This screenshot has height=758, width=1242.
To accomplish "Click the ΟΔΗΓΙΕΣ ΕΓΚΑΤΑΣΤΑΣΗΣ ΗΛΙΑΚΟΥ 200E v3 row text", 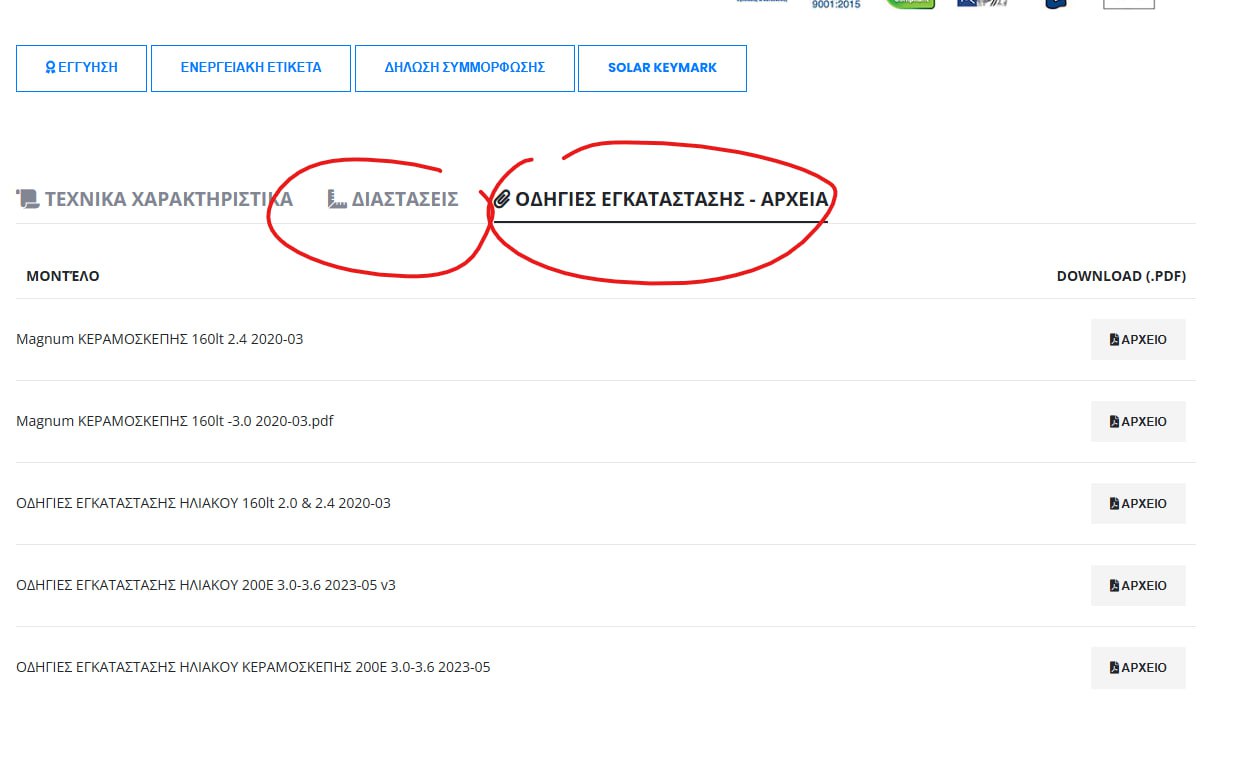I will coord(206,585).
